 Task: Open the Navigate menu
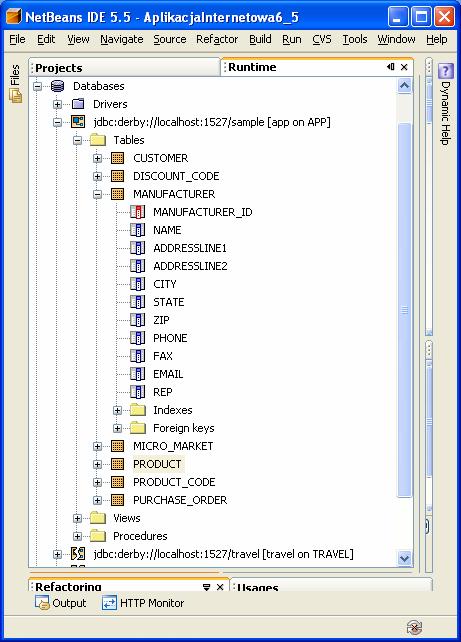(122, 39)
